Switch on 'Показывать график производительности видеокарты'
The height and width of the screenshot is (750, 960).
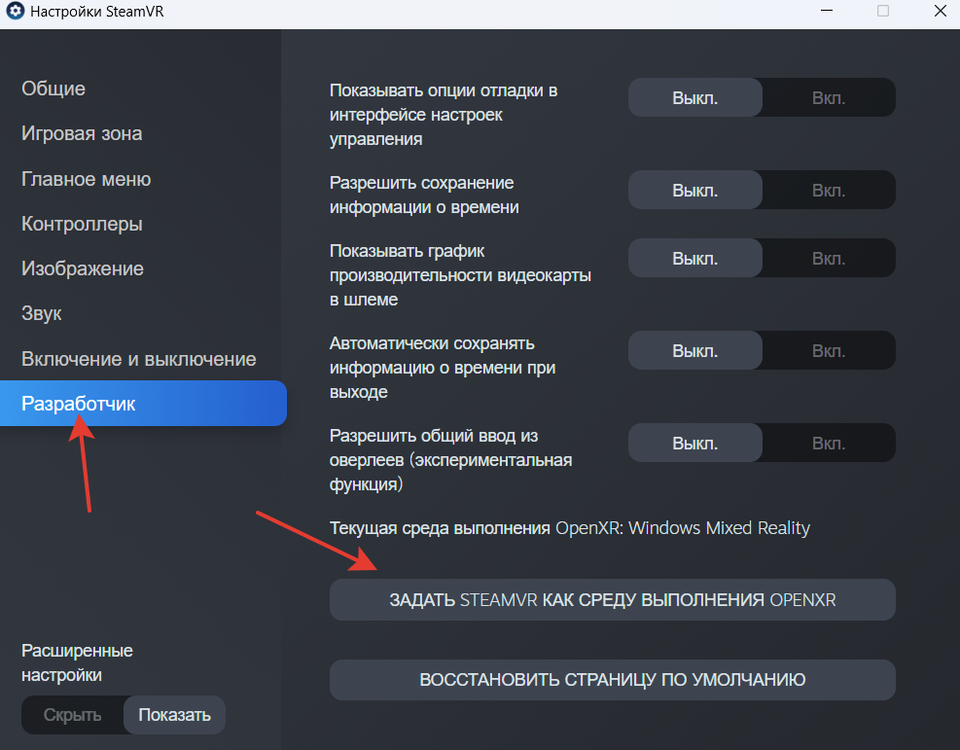coord(828,258)
